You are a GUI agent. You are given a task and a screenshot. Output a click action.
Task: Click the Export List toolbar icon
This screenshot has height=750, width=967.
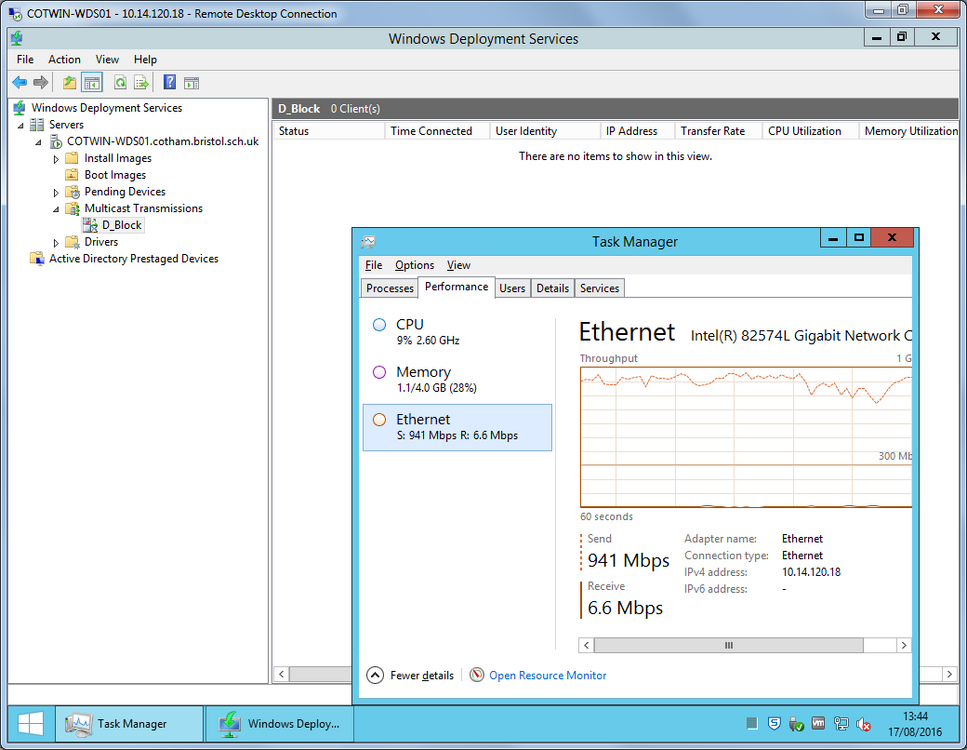pyautogui.click(x=142, y=82)
